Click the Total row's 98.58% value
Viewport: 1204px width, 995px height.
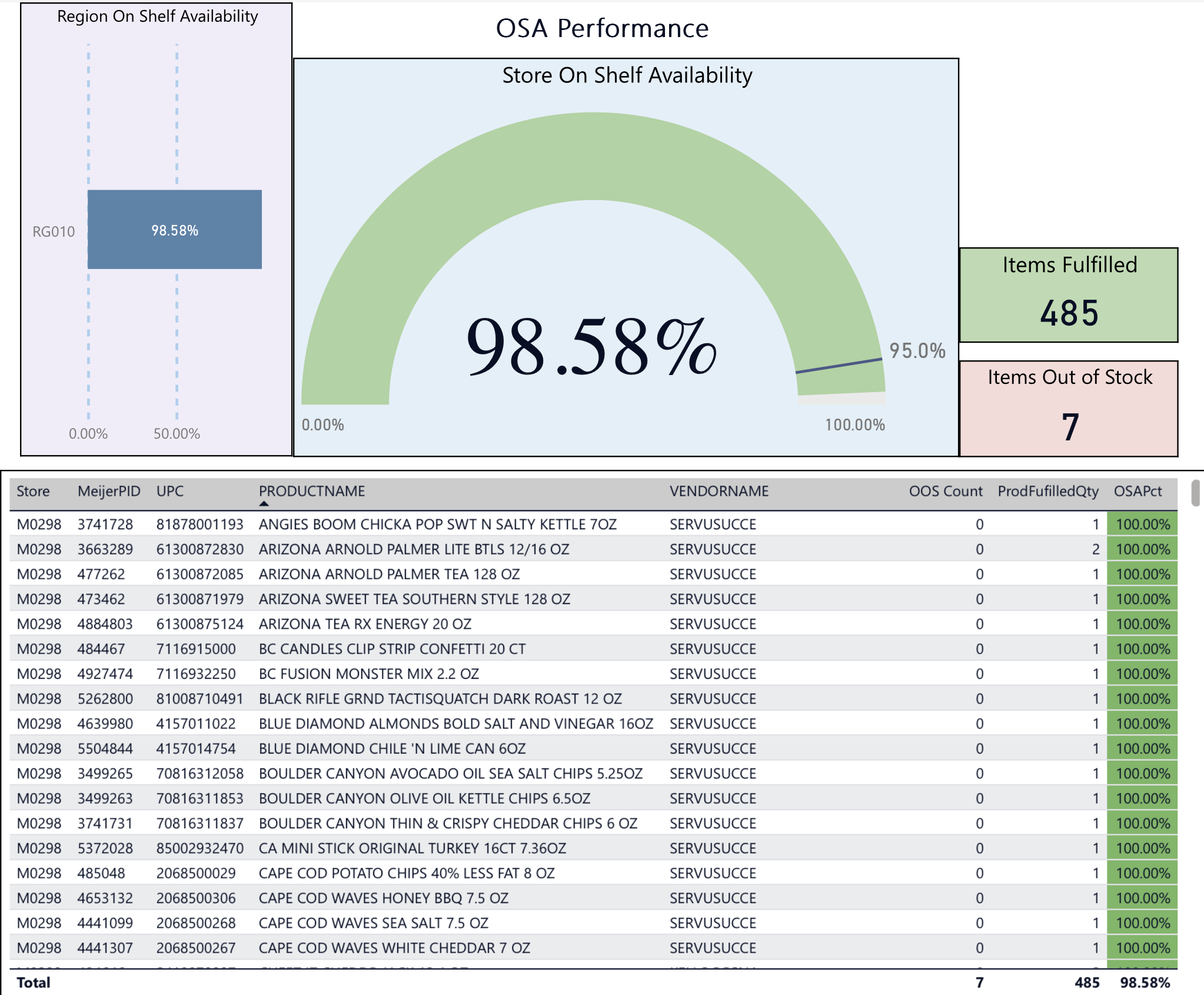[x=1145, y=983]
